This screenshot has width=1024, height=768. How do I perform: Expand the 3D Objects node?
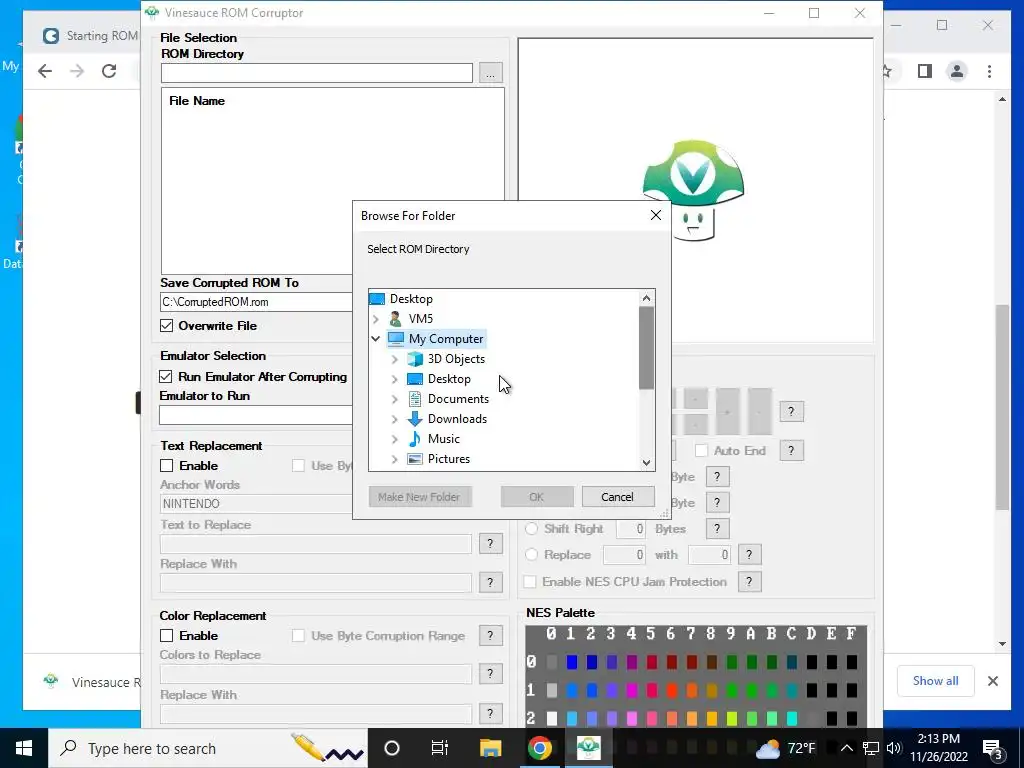[x=394, y=359]
